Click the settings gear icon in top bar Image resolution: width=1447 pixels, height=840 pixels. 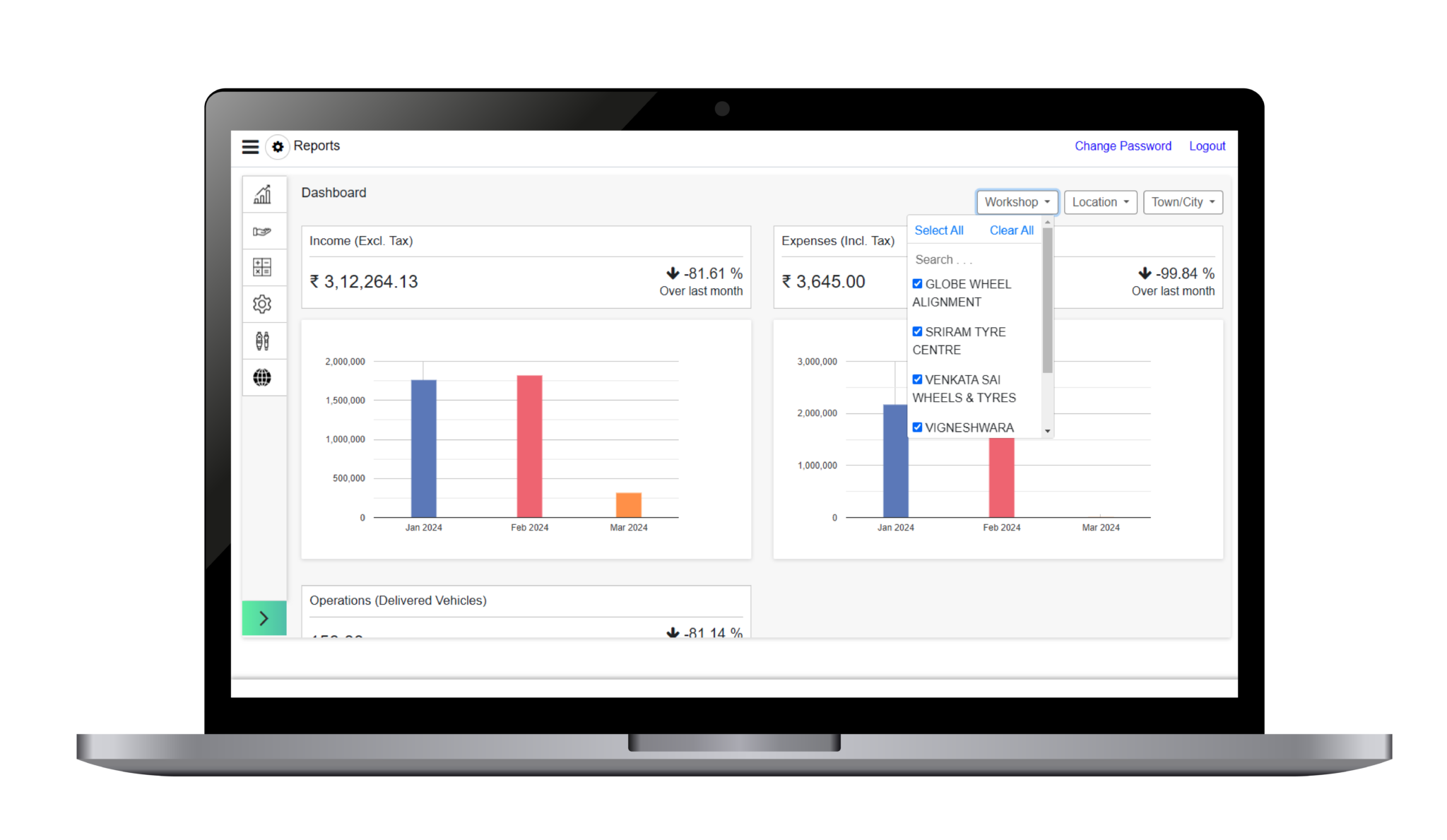tap(277, 146)
